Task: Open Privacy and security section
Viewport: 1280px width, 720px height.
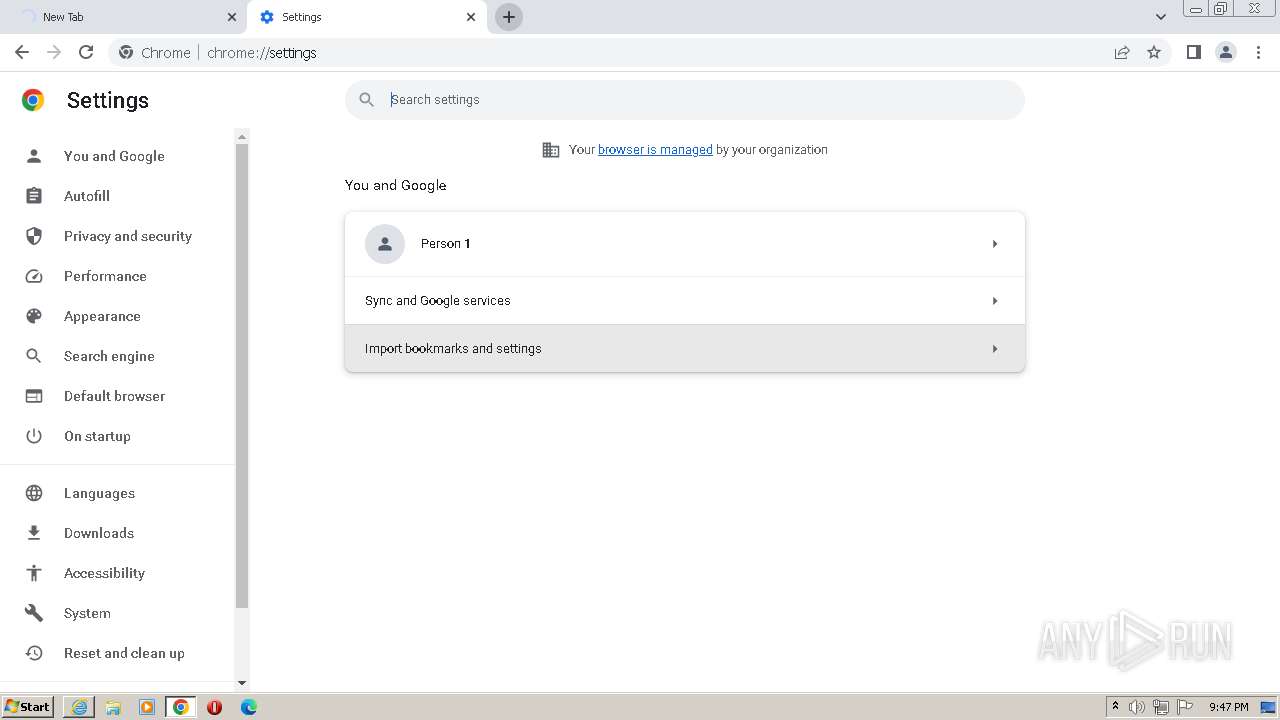Action: [x=128, y=236]
